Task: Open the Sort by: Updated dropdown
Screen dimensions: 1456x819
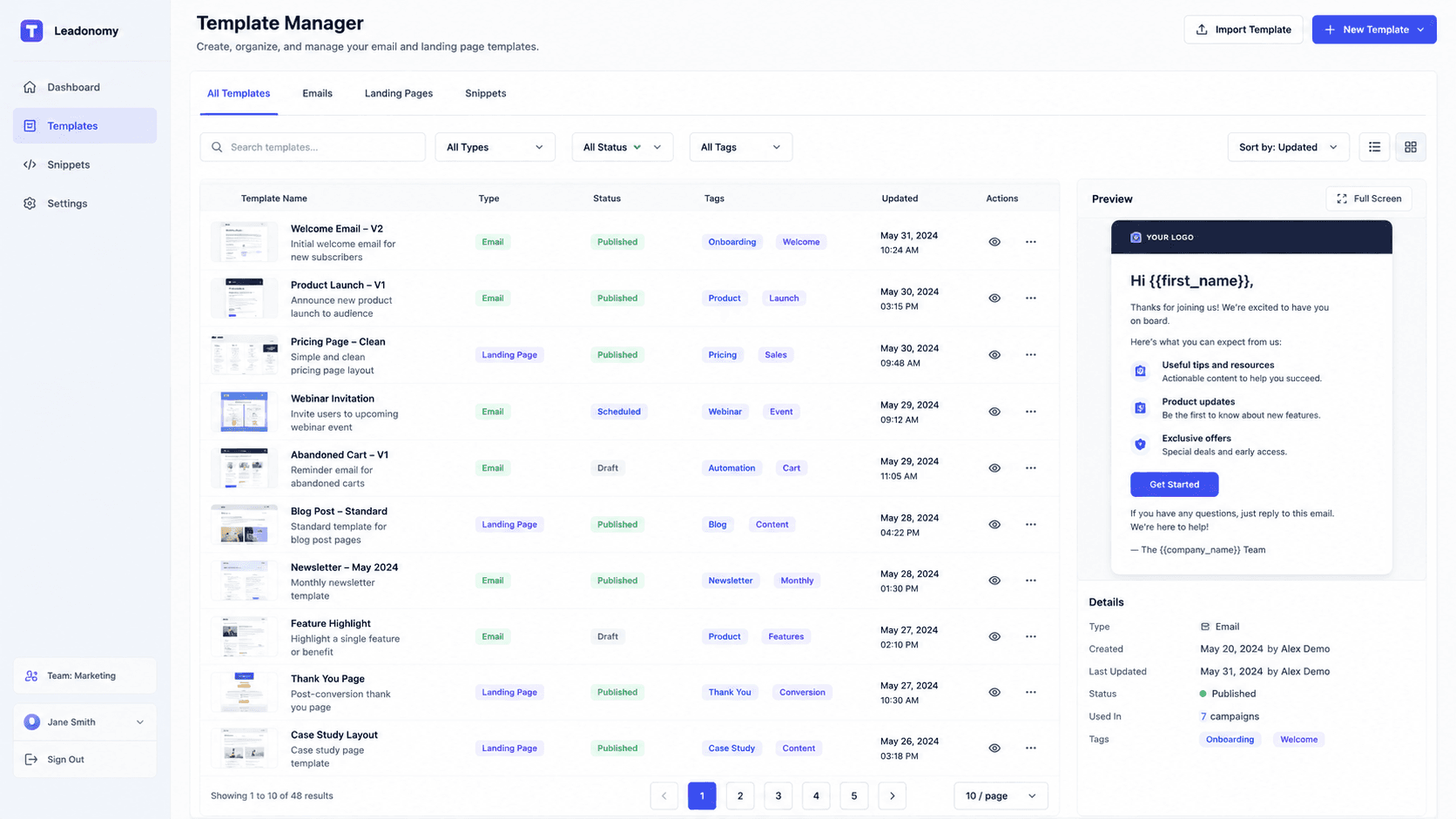Action: point(1288,147)
